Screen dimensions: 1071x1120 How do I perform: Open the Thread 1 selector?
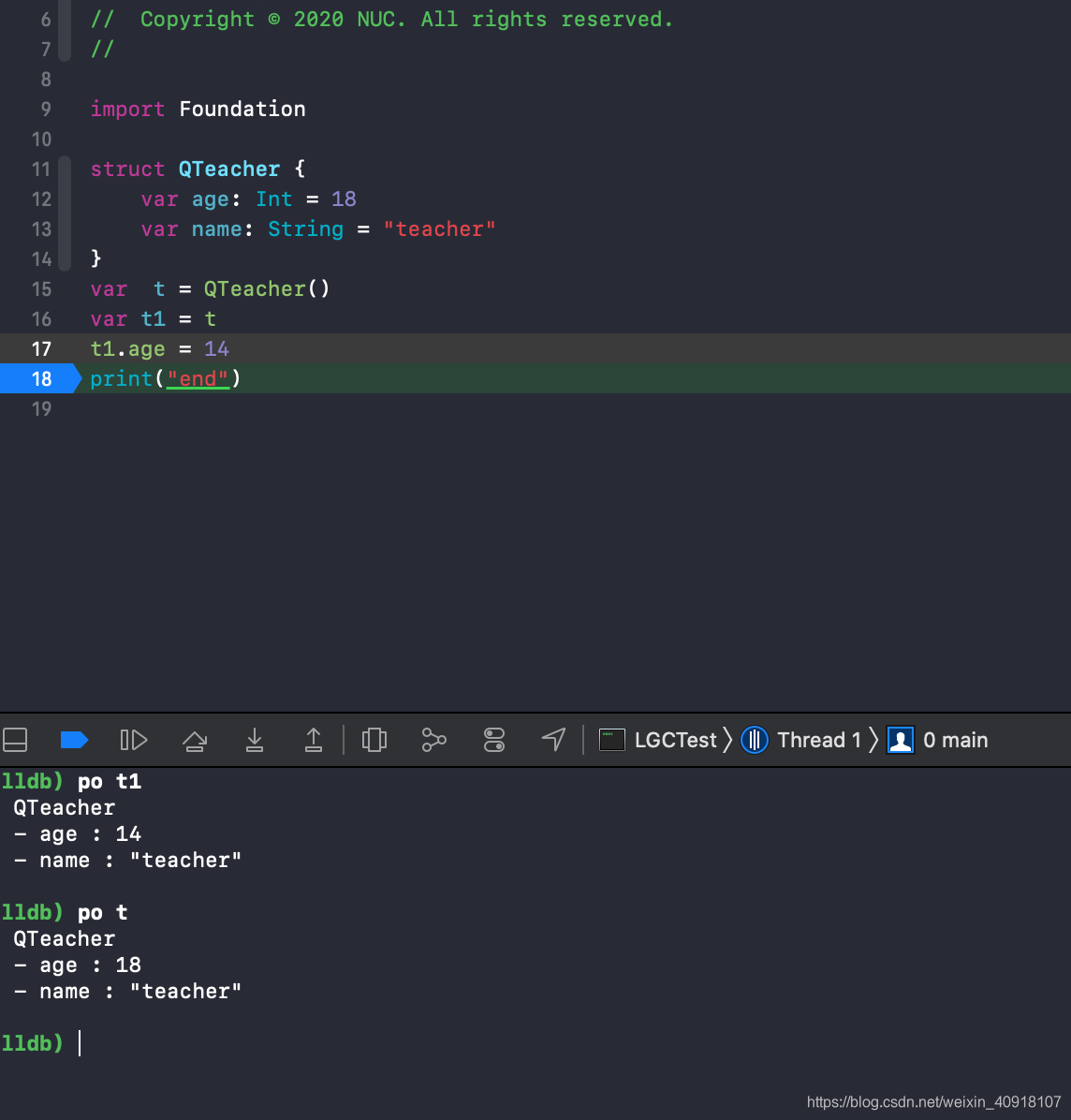pyautogui.click(x=819, y=740)
